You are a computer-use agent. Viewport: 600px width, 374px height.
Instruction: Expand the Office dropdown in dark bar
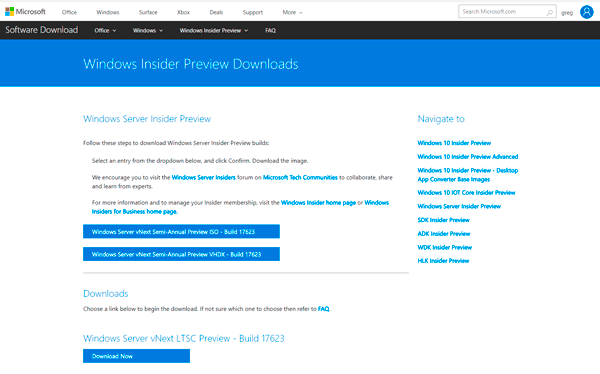105,31
